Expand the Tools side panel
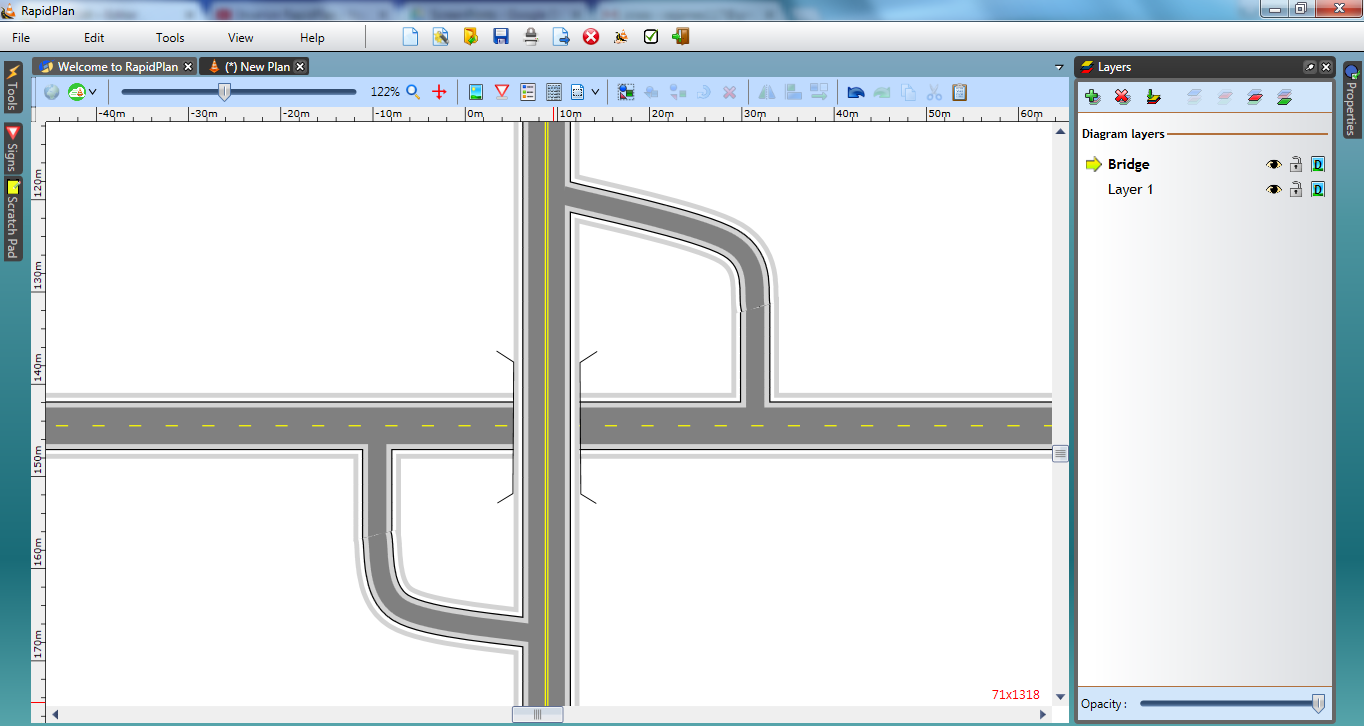The width and height of the screenshot is (1364, 726). pos(12,89)
